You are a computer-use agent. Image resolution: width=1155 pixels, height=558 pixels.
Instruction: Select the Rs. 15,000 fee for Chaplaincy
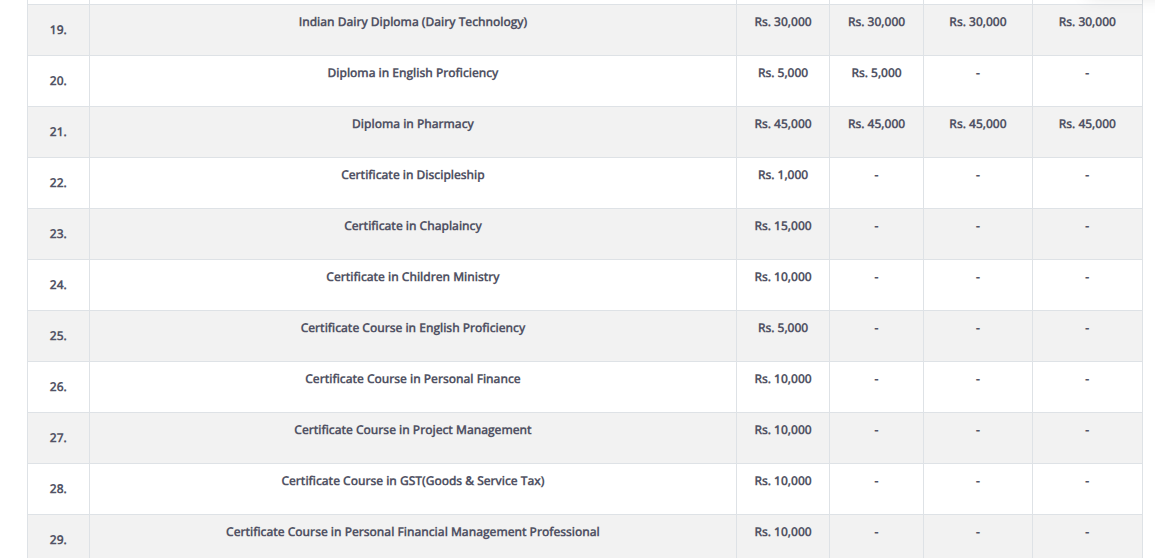[x=783, y=226]
